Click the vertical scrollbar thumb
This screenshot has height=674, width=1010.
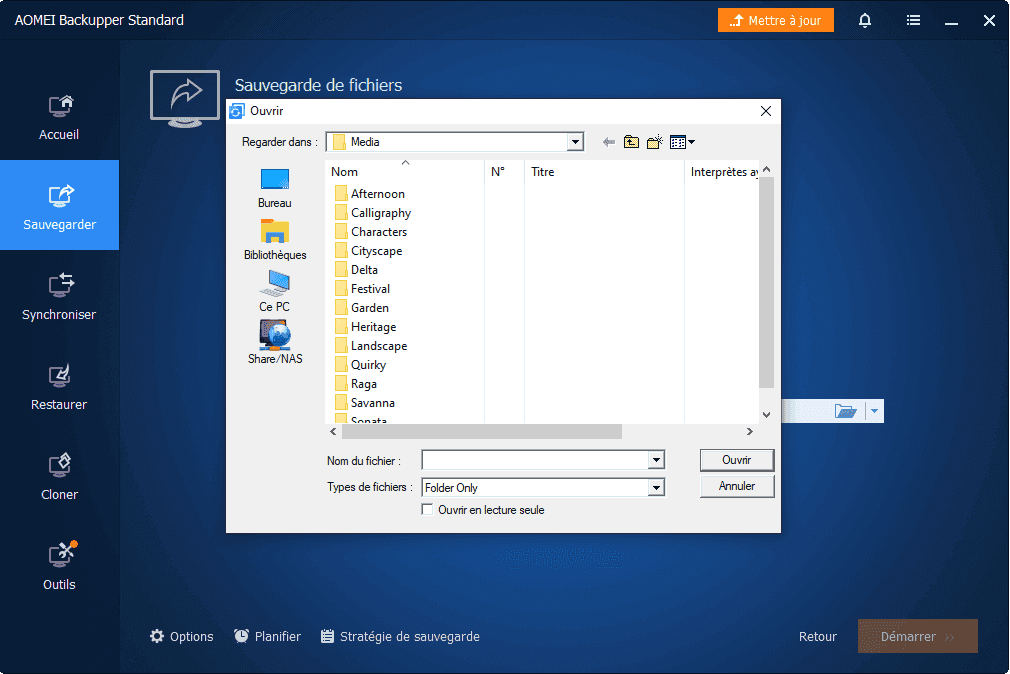[x=766, y=283]
